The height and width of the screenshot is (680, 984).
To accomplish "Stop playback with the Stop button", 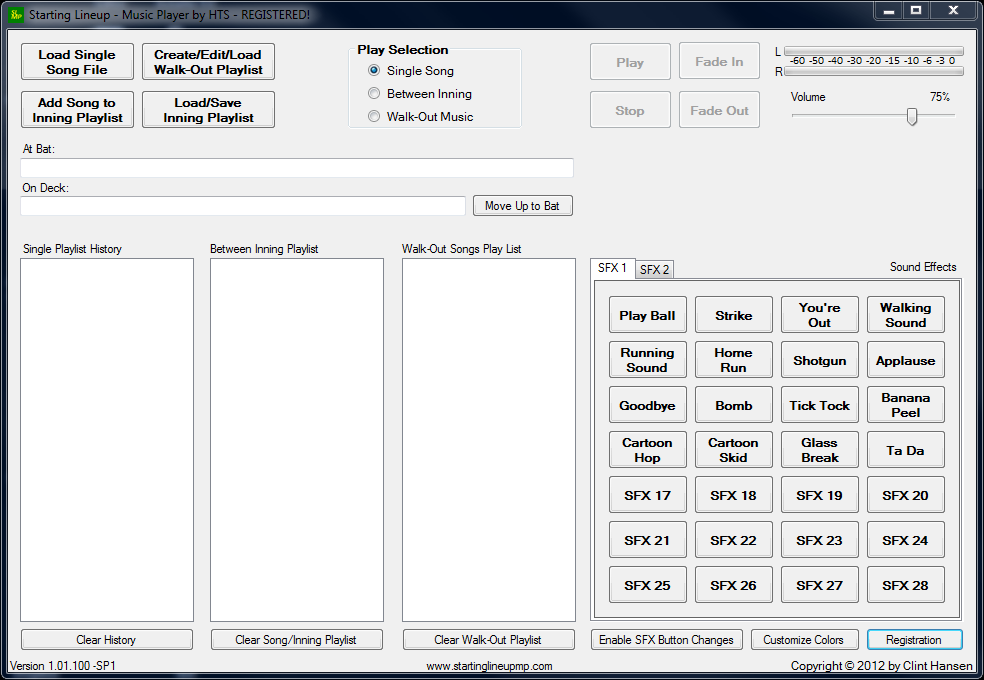I will [x=630, y=110].
